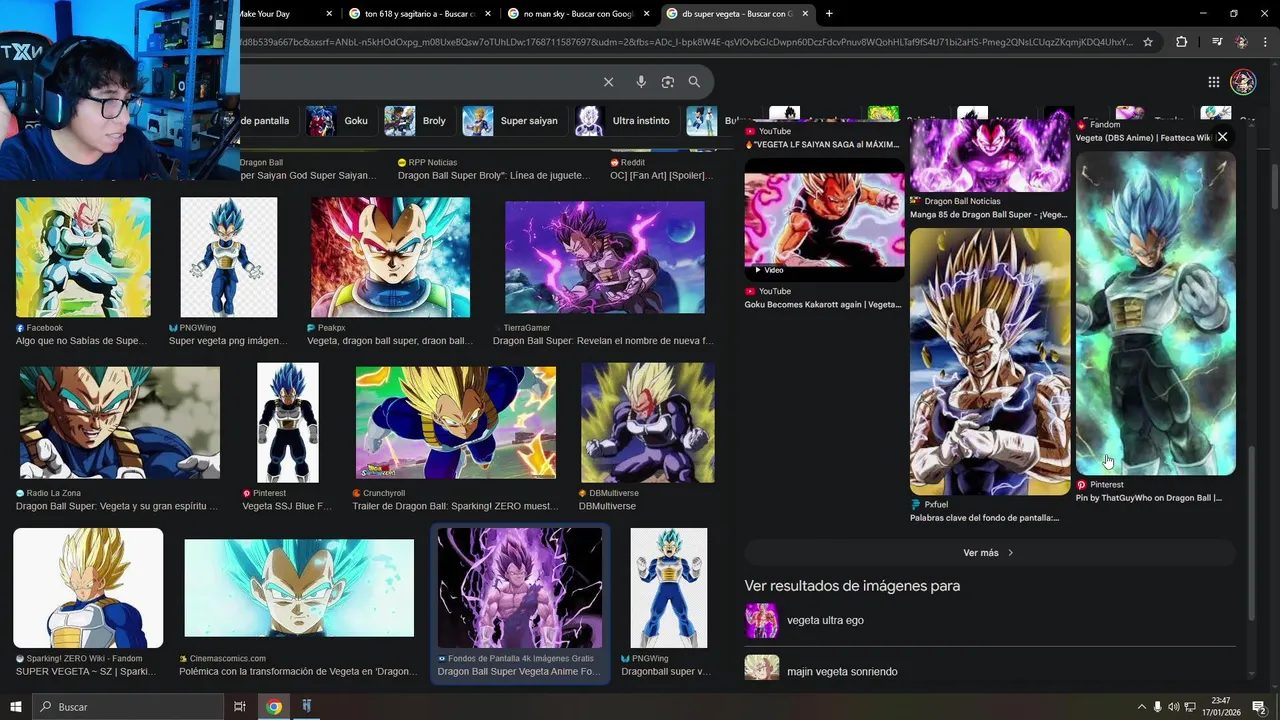
Task: Close the 'db super vegeta' tab
Action: pos(805,14)
